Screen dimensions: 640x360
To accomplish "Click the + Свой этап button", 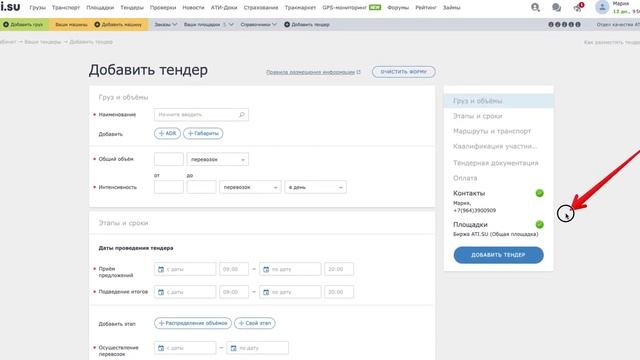I will (255, 323).
